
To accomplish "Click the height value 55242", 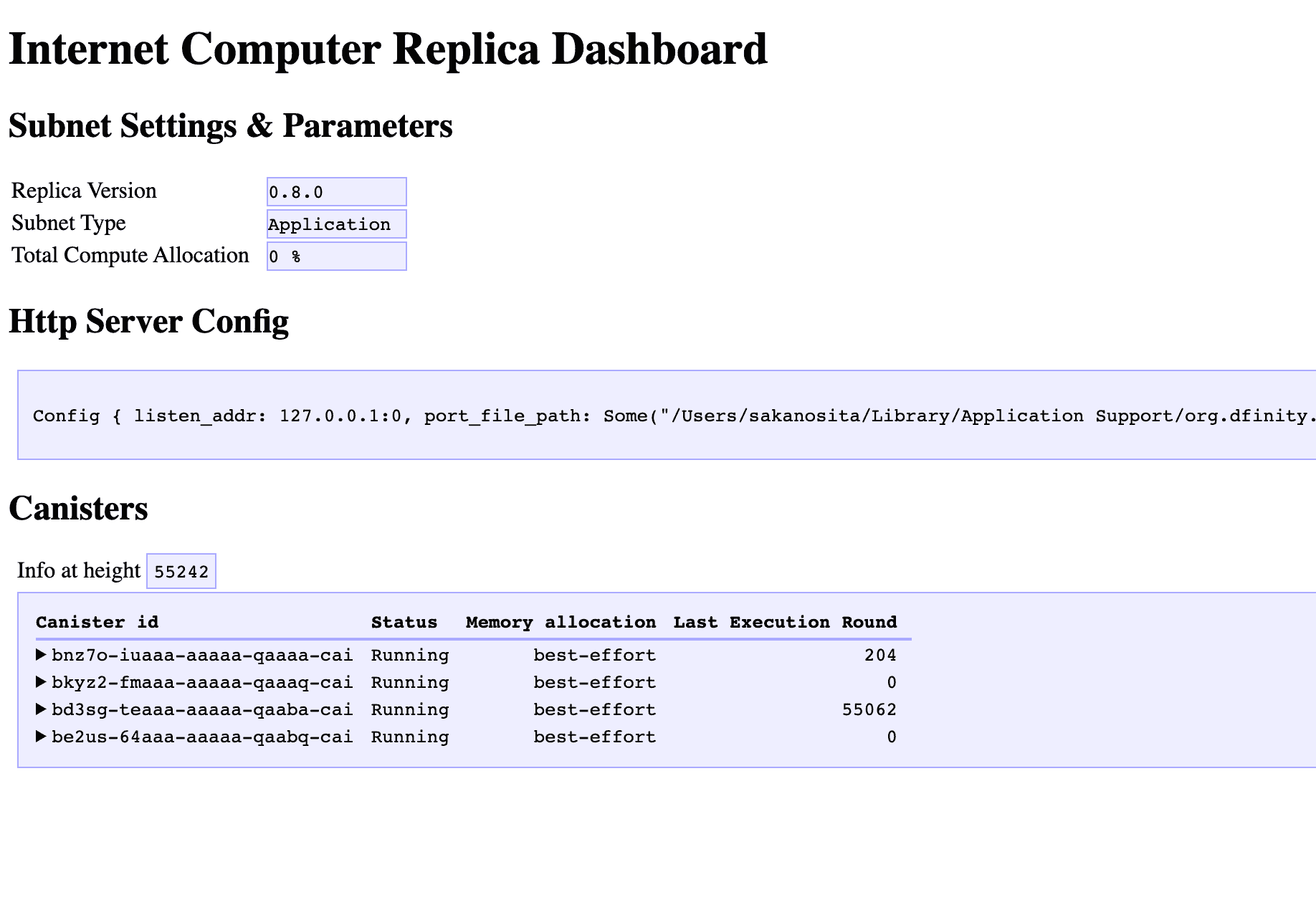I will click(181, 572).
